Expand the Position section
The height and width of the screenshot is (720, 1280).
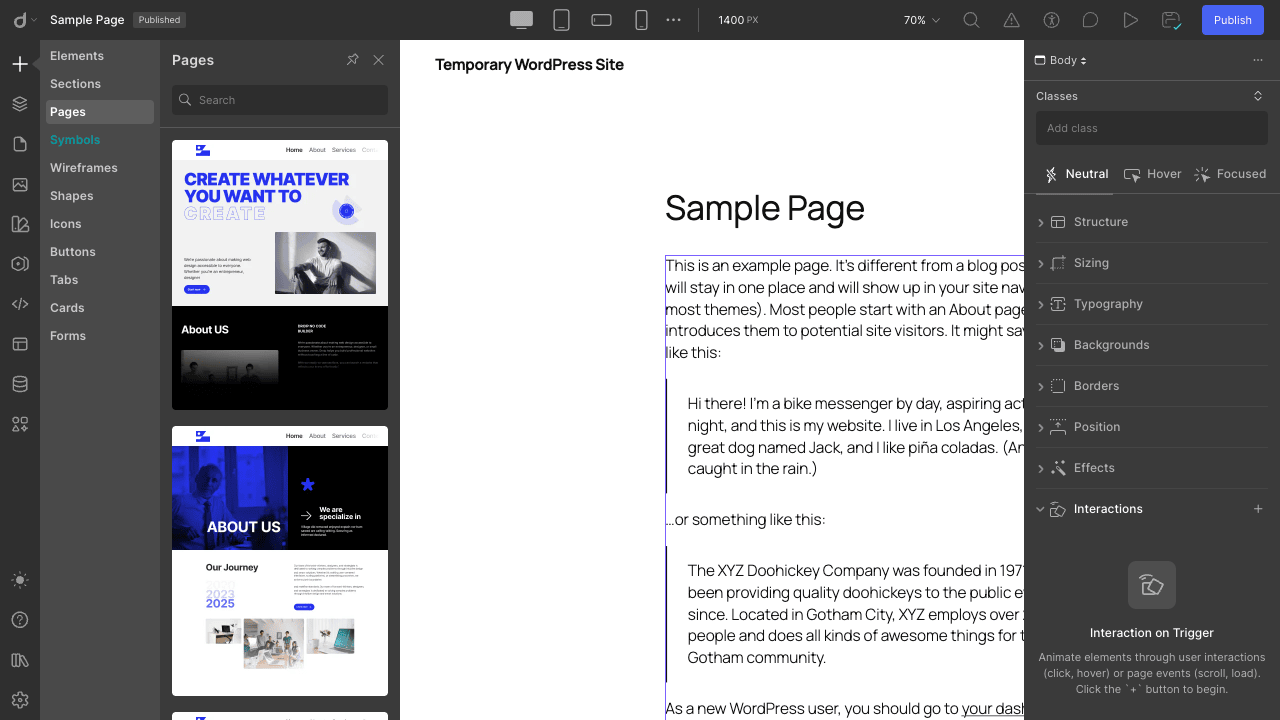1152,427
